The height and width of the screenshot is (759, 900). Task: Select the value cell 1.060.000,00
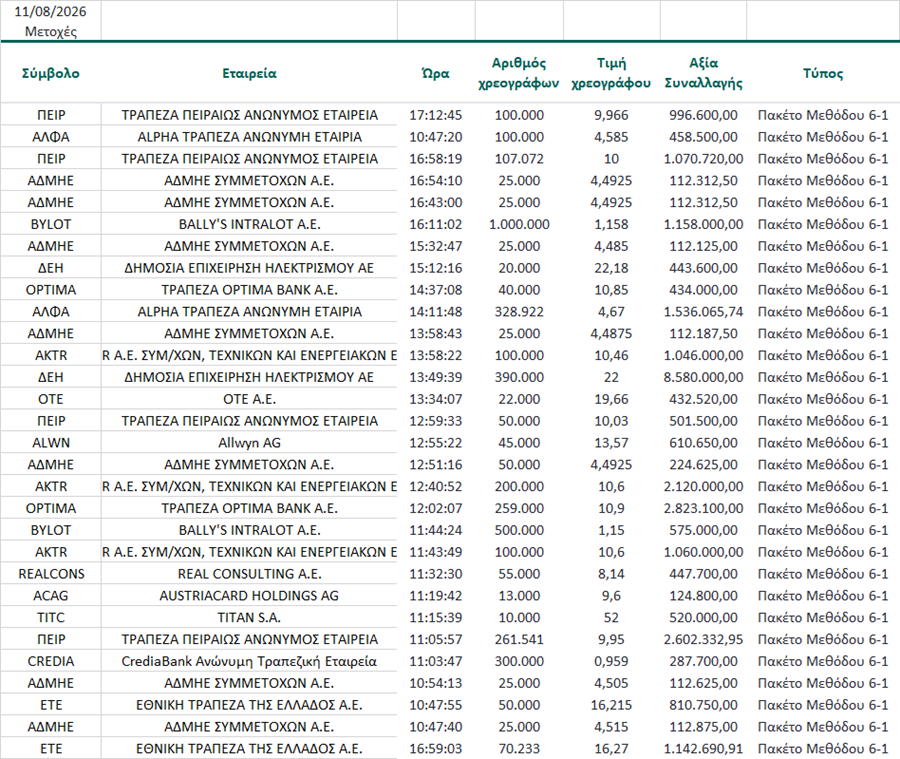coord(704,551)
